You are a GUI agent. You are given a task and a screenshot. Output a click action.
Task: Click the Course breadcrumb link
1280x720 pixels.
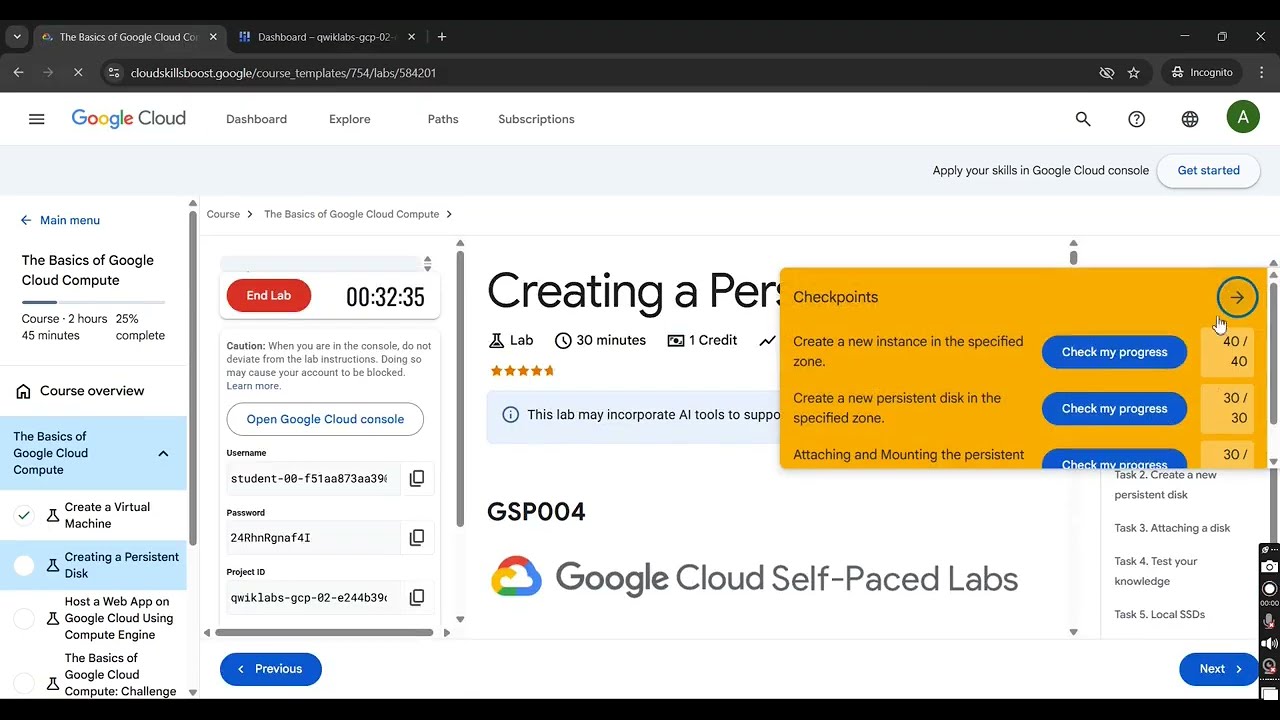[x=223, y=214]
